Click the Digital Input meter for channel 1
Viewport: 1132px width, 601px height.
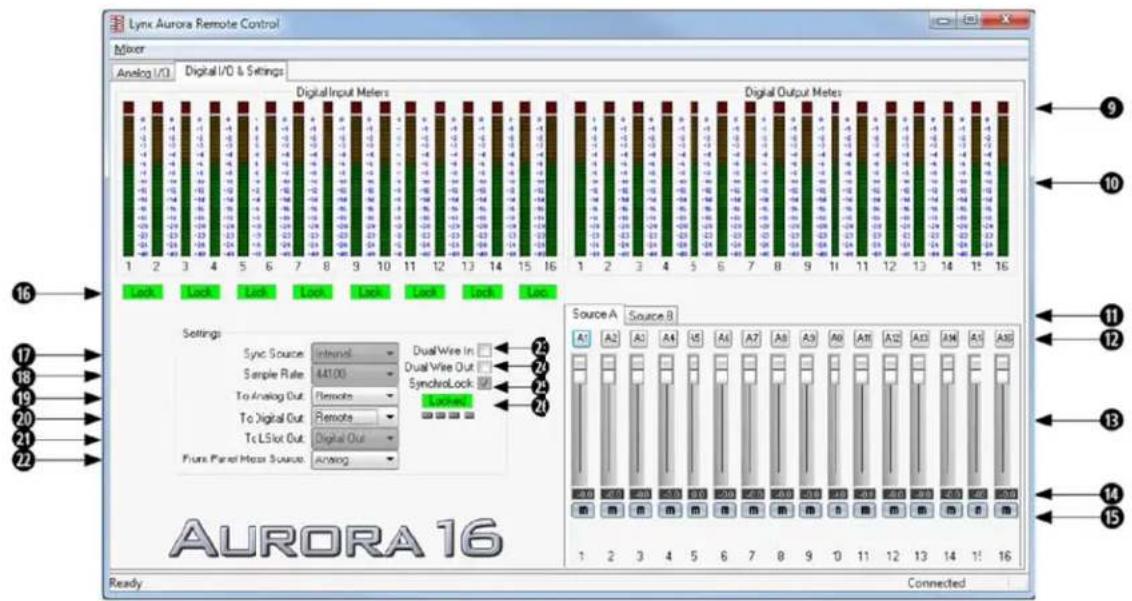coord(129,179)
